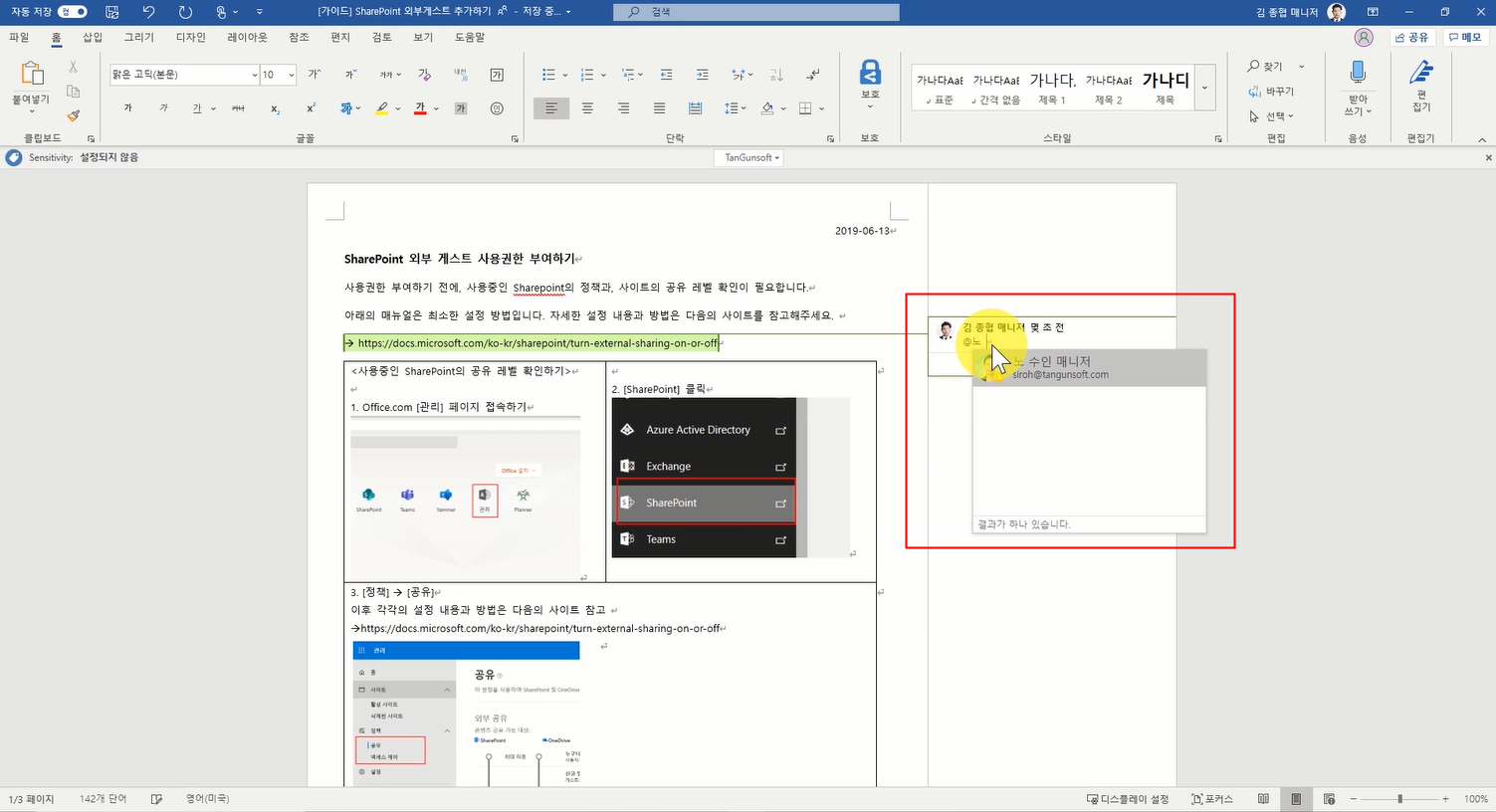Toggle align left paragraph button
Image resolution: width=1496 pixels, height=812 pixels.
[550, 108]
